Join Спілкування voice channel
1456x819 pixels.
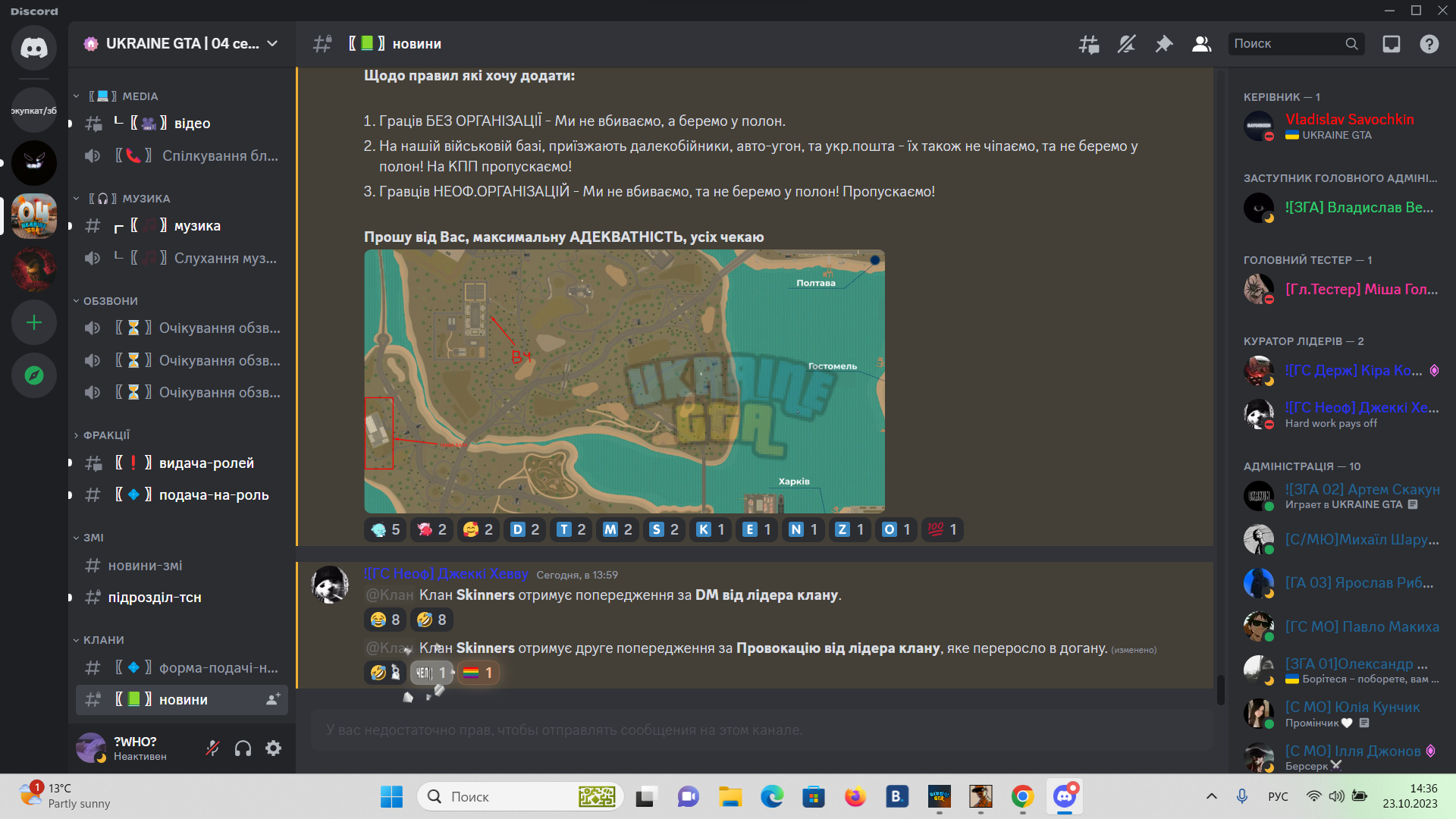point(182,155)
